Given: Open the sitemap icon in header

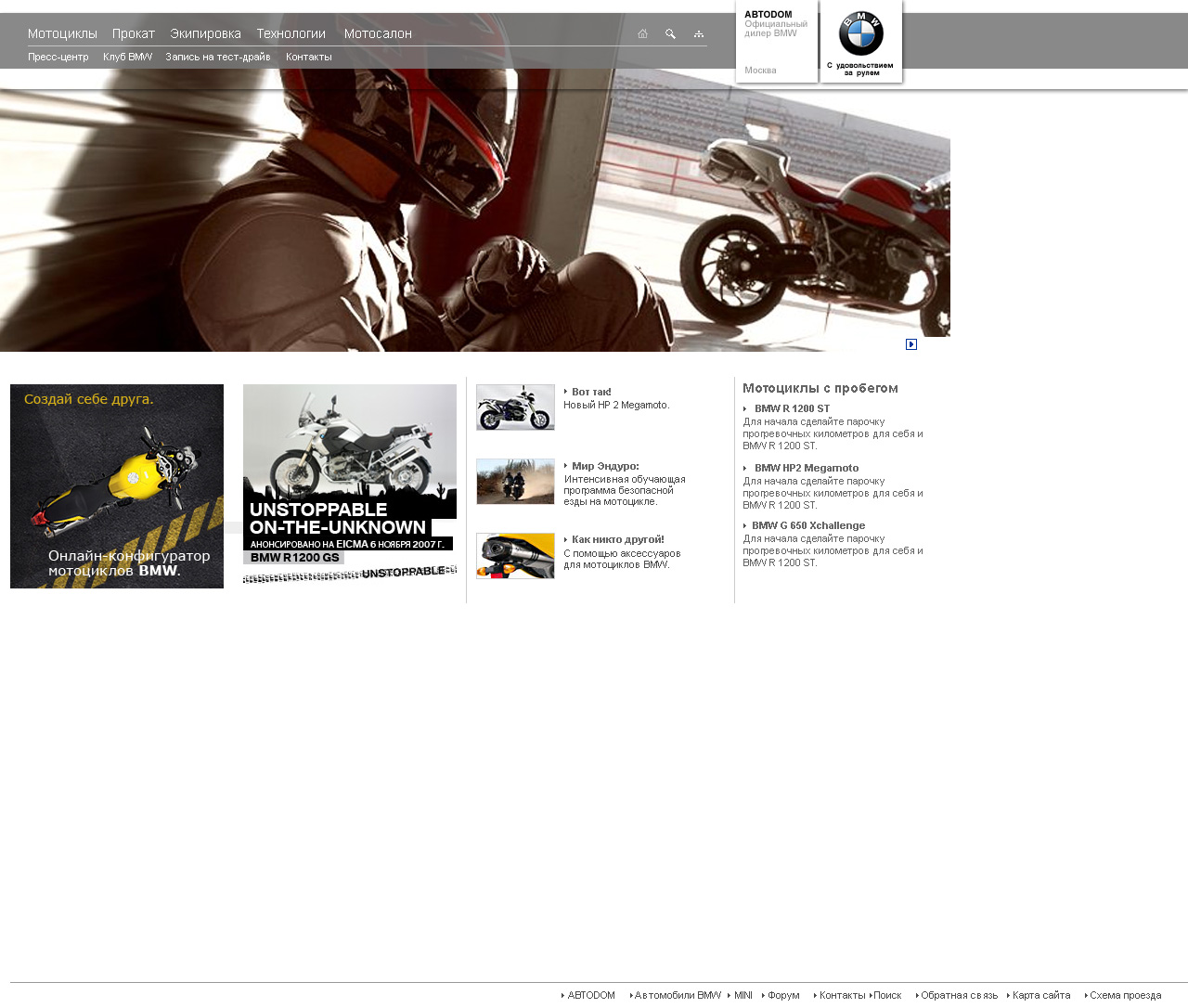Looking at the screenshot, I should click(699, 33).
